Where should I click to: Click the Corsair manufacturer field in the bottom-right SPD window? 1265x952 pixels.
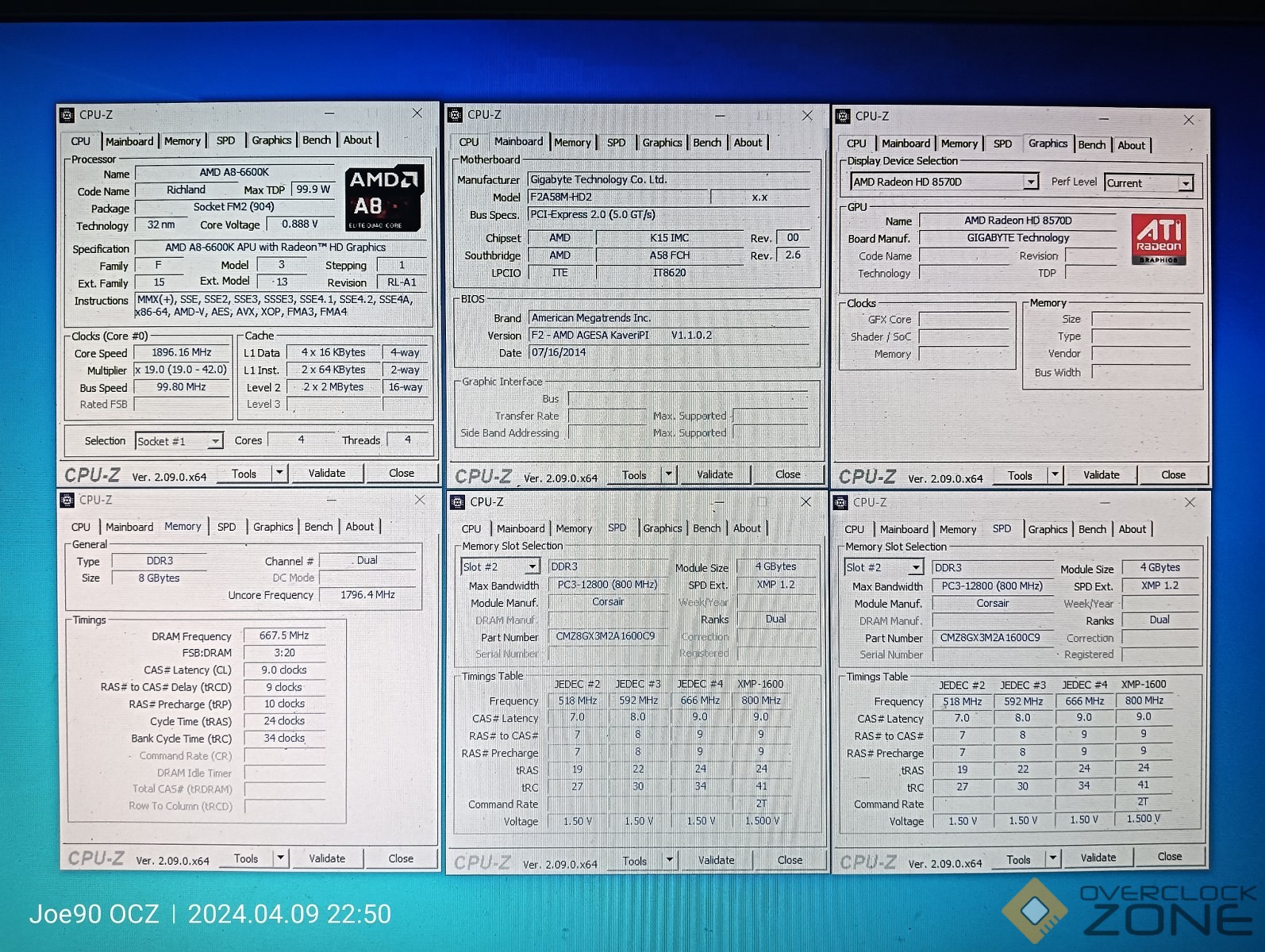click(992, 604)
